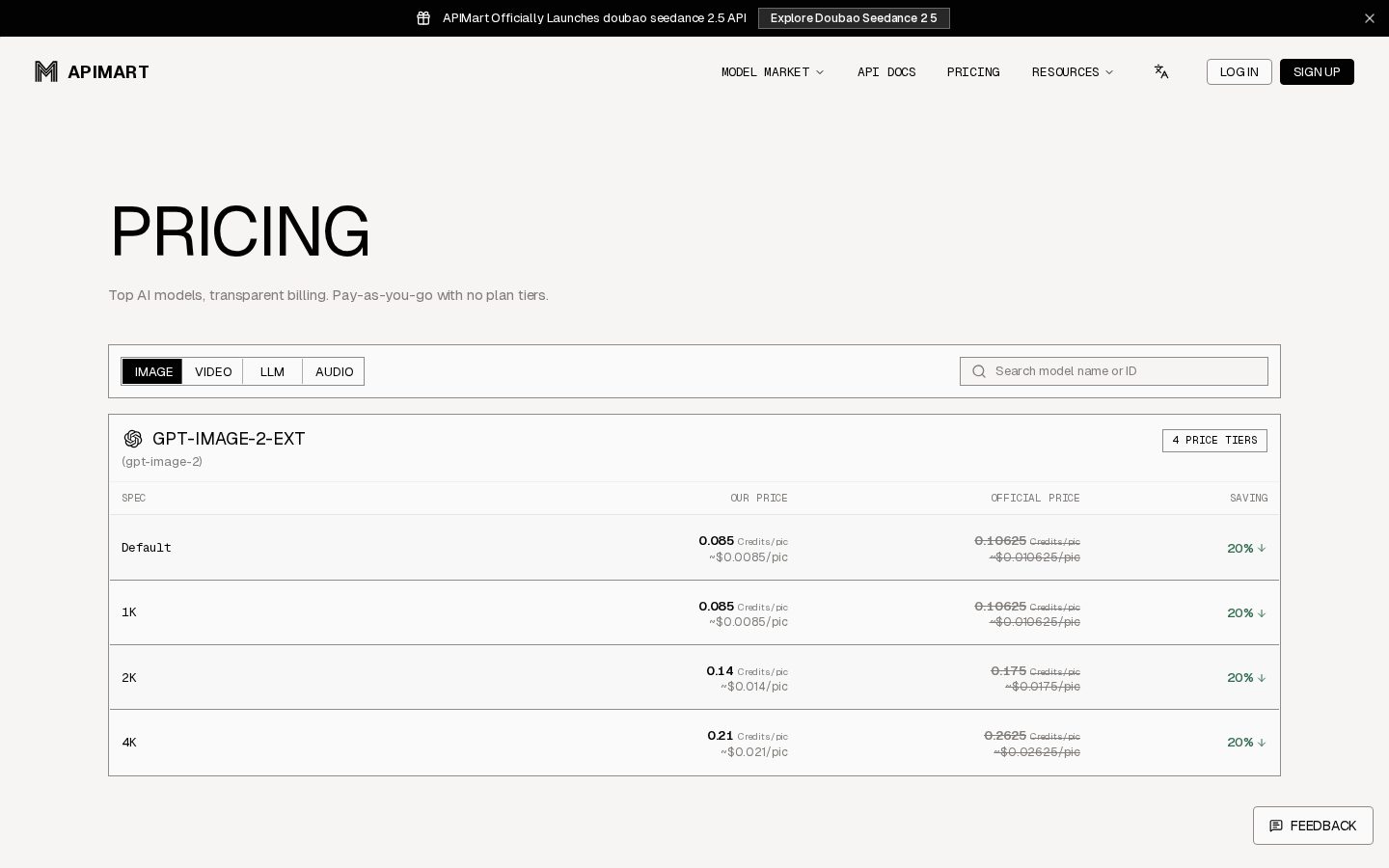
Task: Click Explore Doubao Seedance 2.5 button
Action: coord(854,18)
